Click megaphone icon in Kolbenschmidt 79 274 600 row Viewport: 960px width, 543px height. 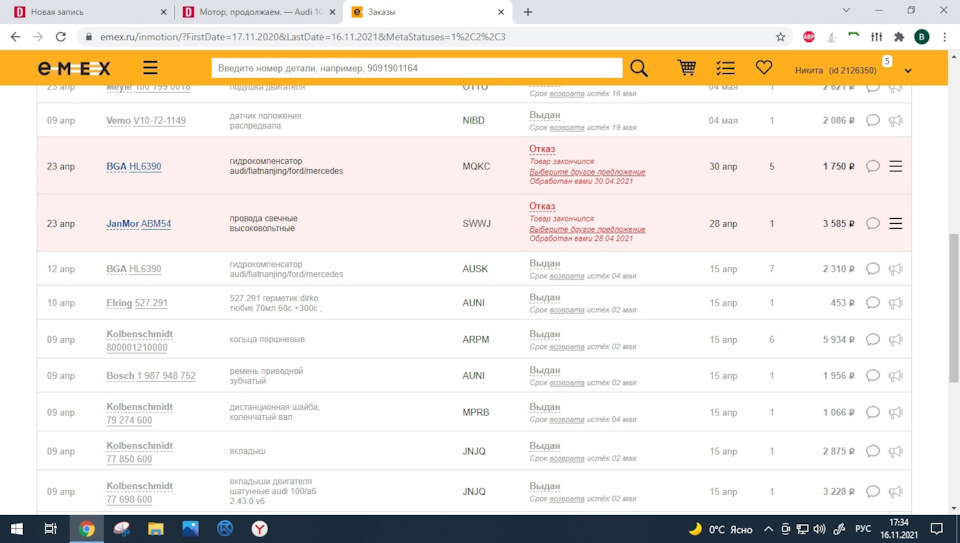pos(896,413)
